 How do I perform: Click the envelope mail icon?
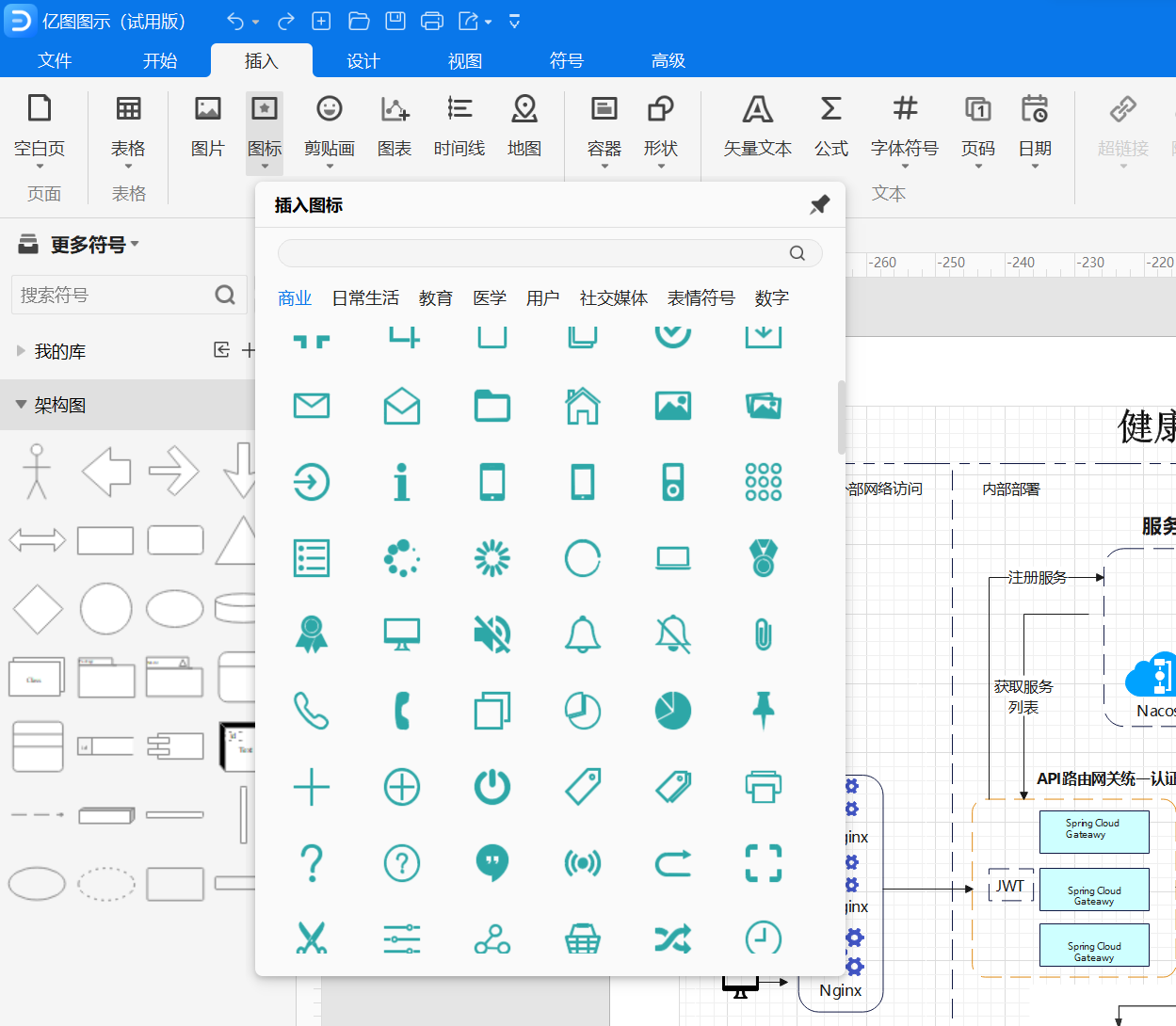[x=312, y=406]
